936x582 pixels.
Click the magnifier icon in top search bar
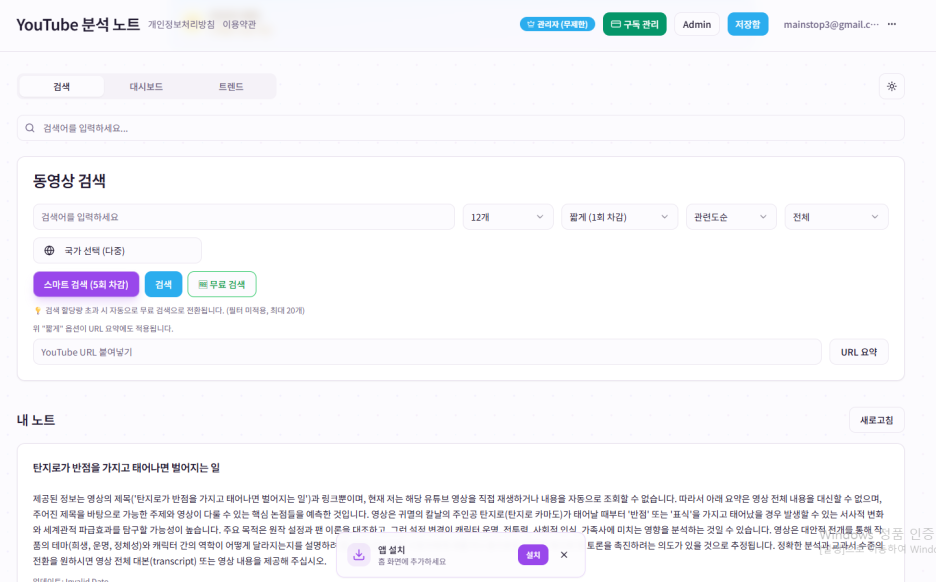(30, 128)
